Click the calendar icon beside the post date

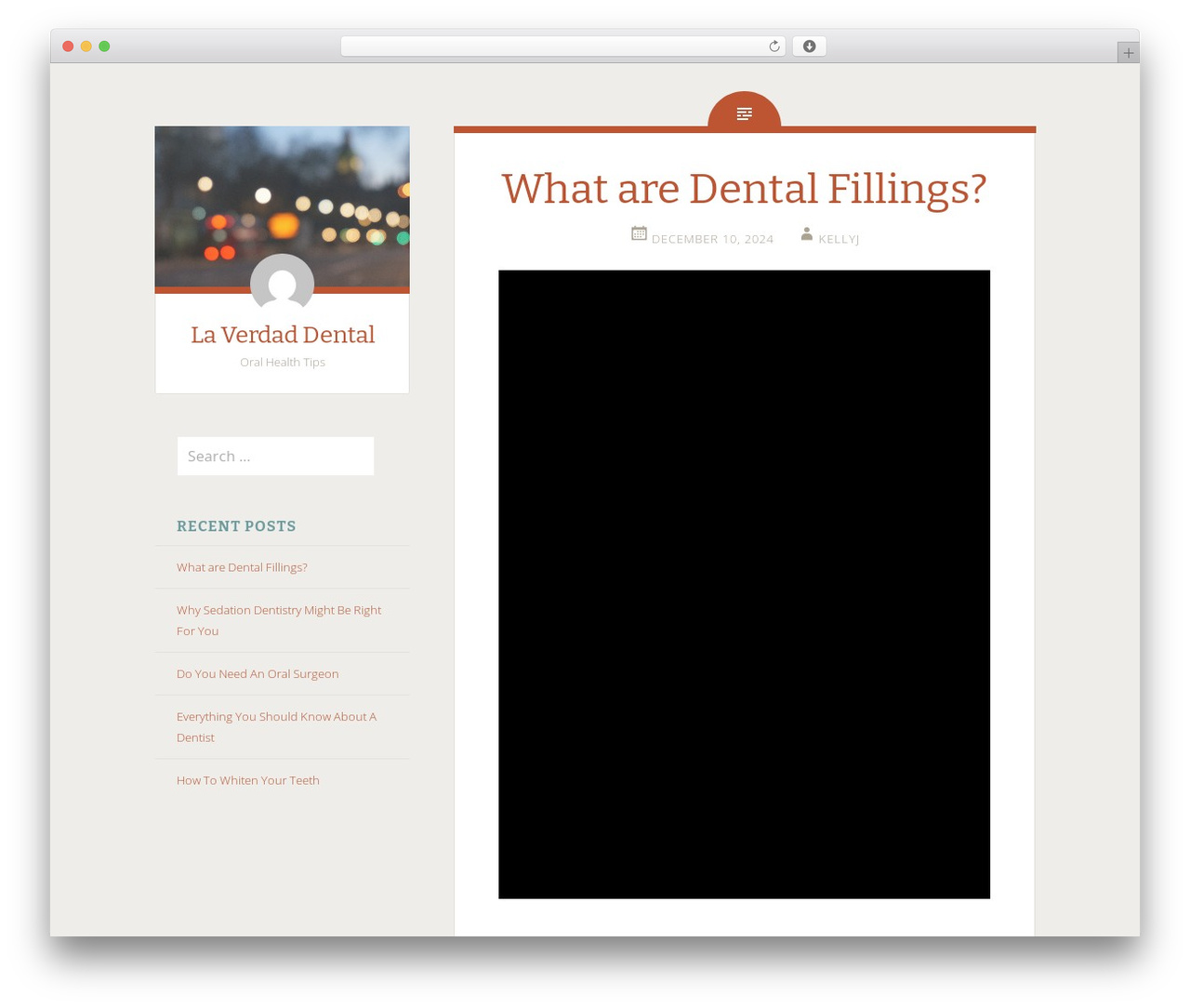(x=639, y=233)
